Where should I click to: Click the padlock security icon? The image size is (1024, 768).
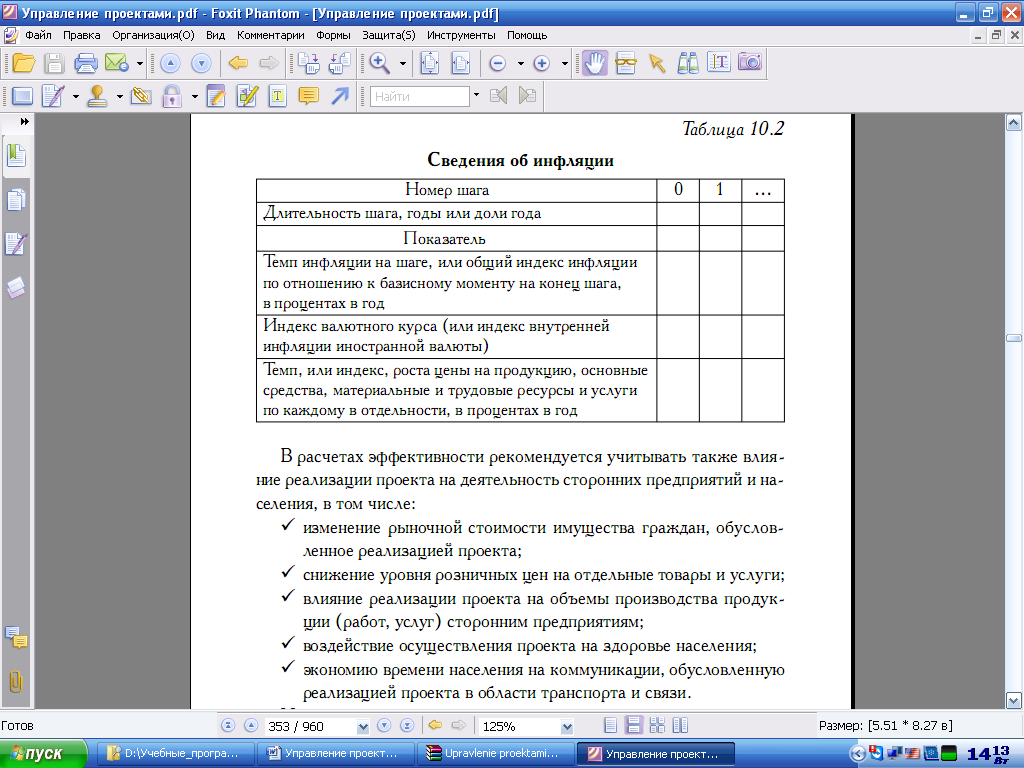click(172, 97)
